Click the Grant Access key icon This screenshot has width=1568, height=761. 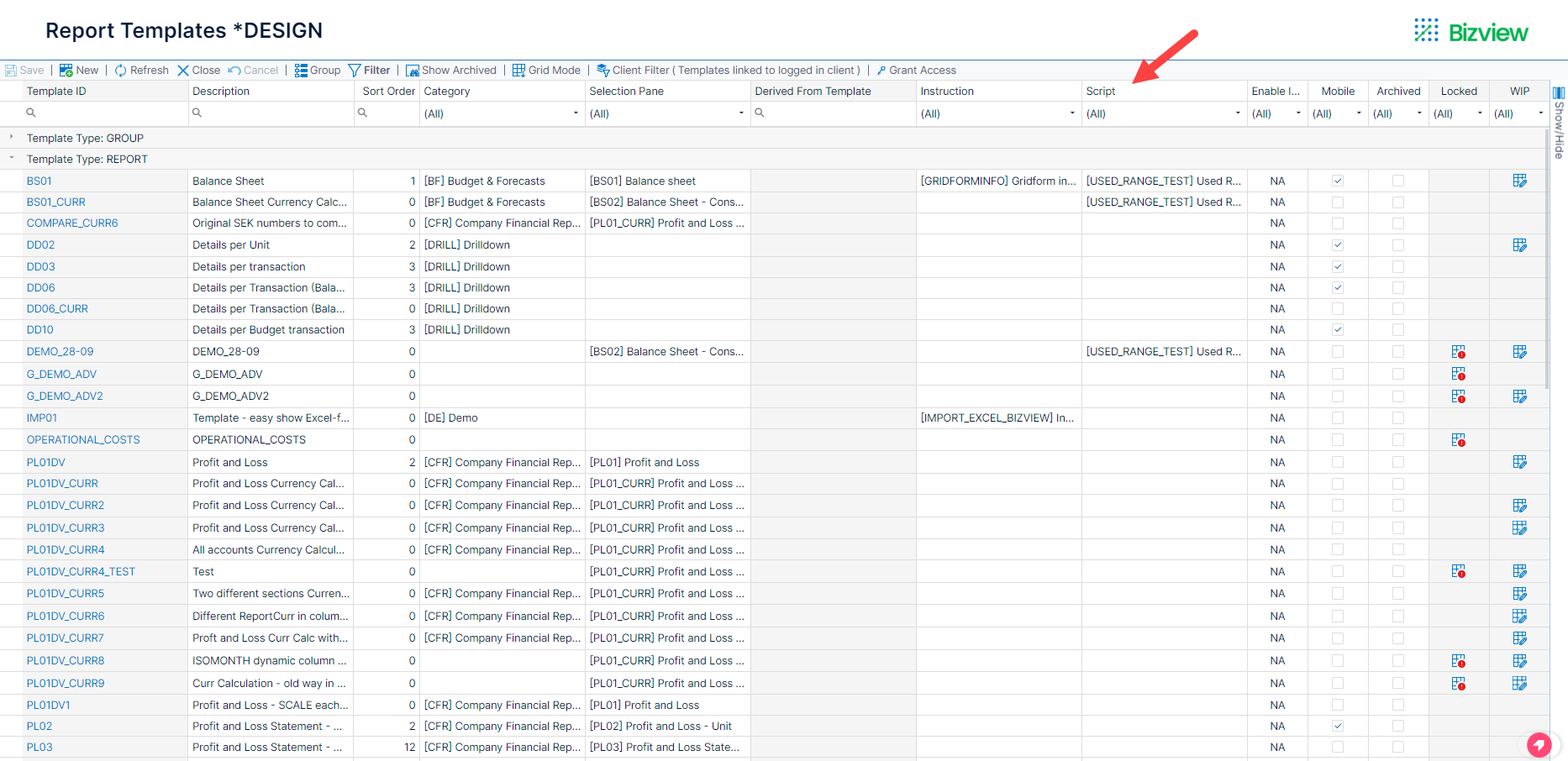coord(881,70)
